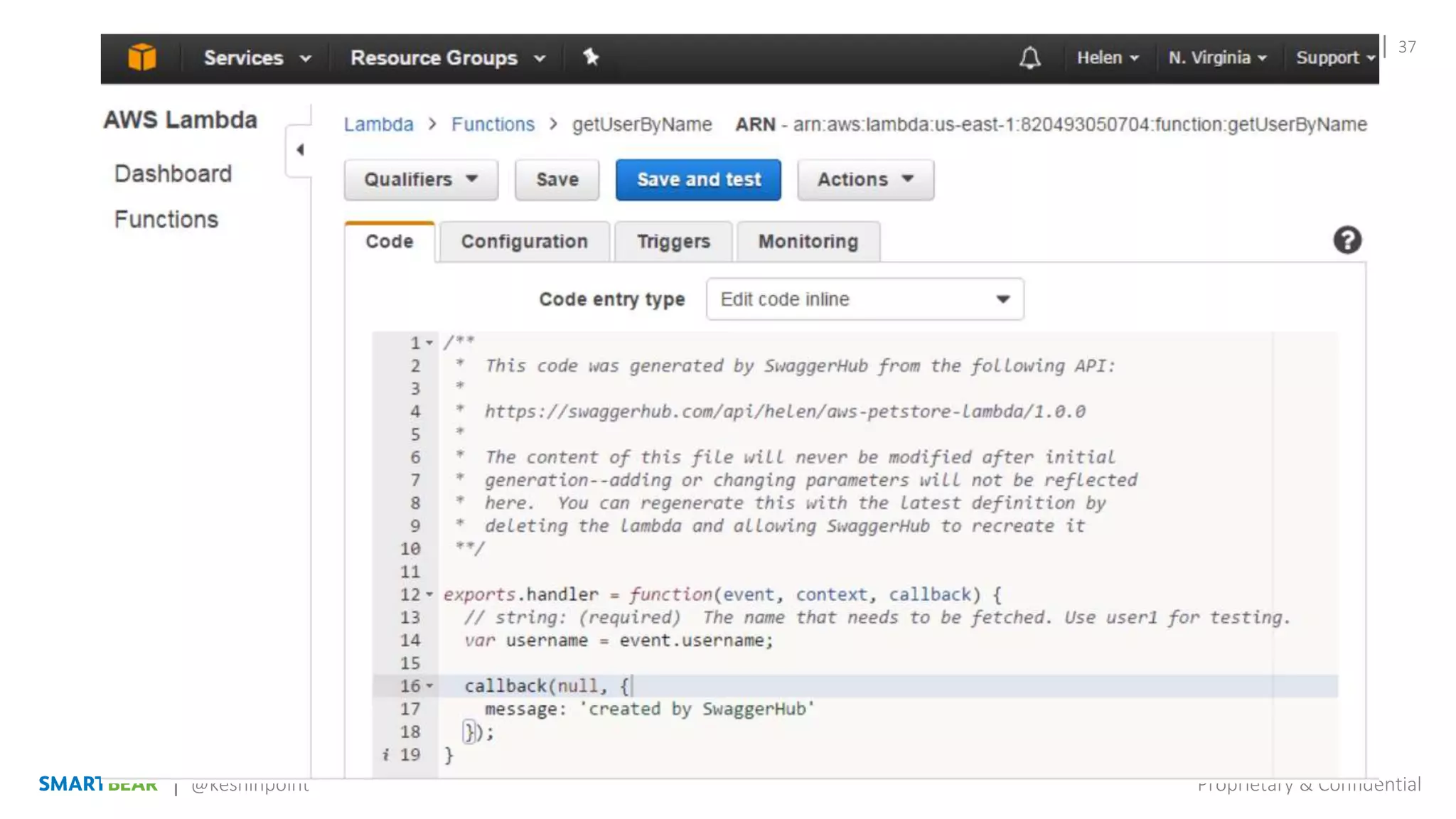This screenshot has height=819, width=1456.
Task: Open Dashboard in the Lambda sidebar
Action: pyautogui.click(x=173, y=173)
